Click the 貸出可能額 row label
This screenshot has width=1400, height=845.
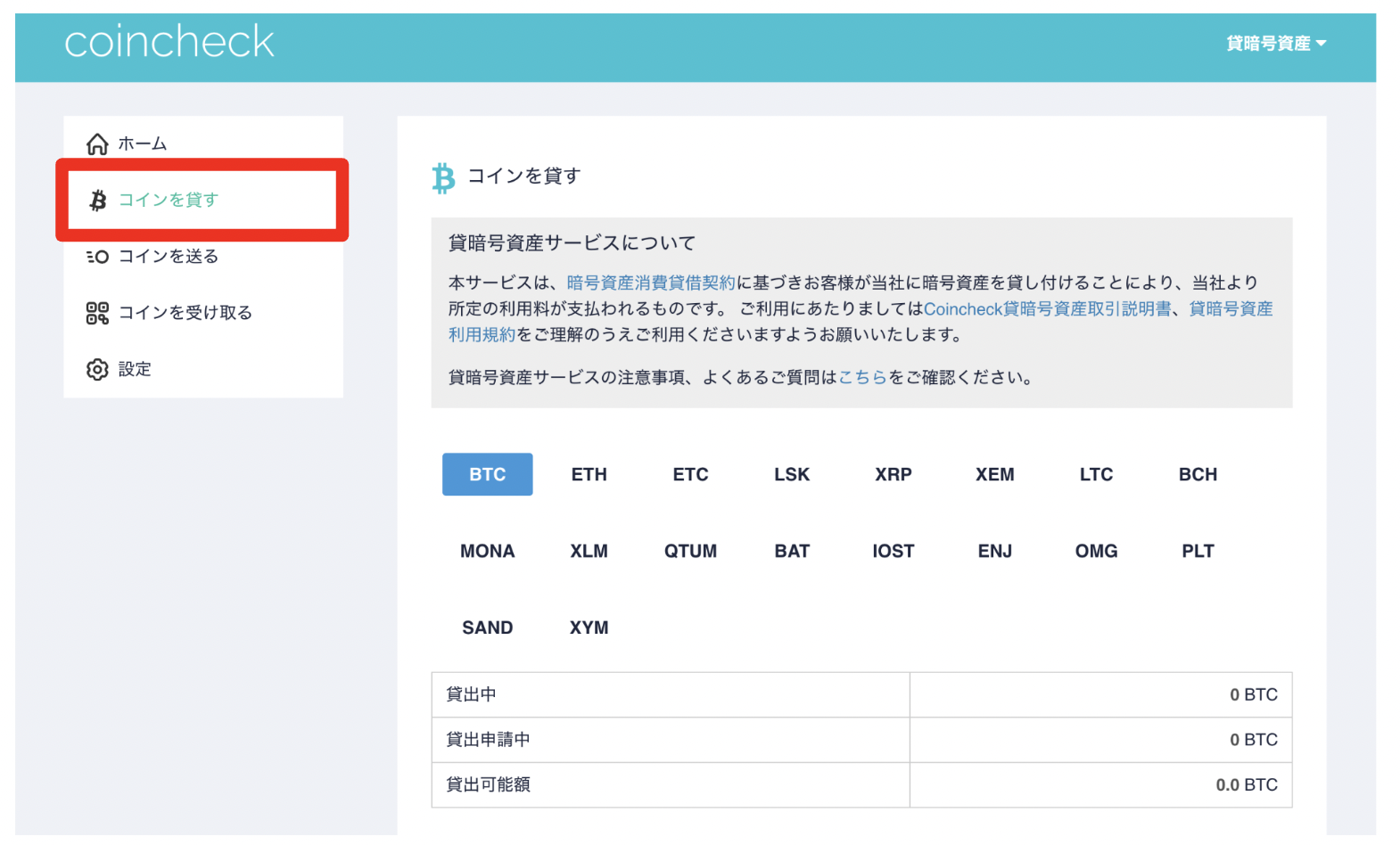489,784
